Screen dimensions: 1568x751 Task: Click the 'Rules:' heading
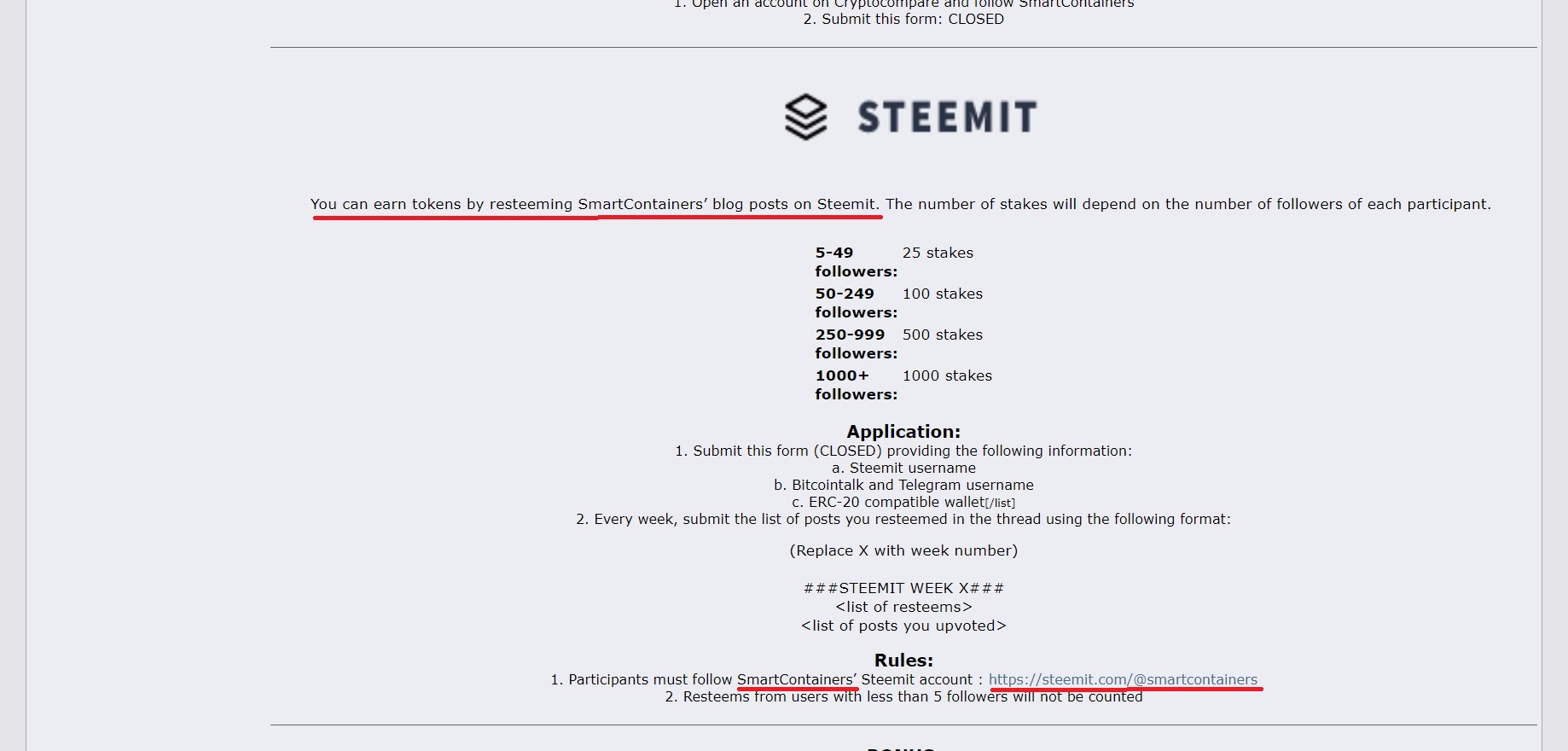click(x=903, y=660)
